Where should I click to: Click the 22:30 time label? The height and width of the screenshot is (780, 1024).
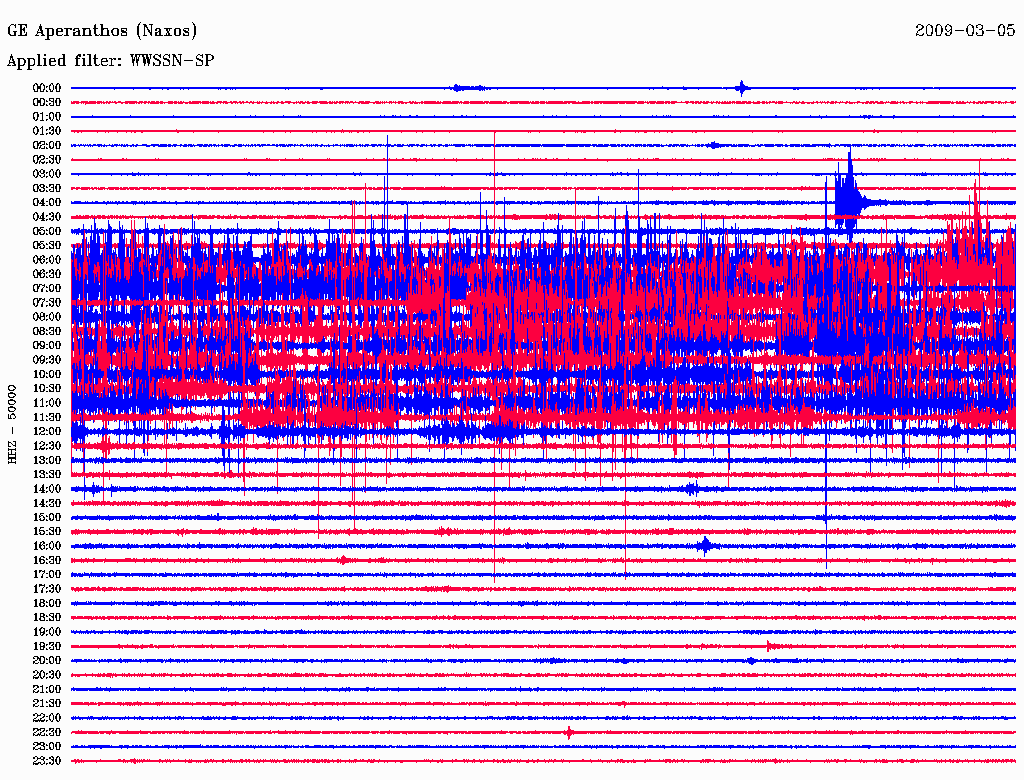pyautogui.click(x=47, y=732)
